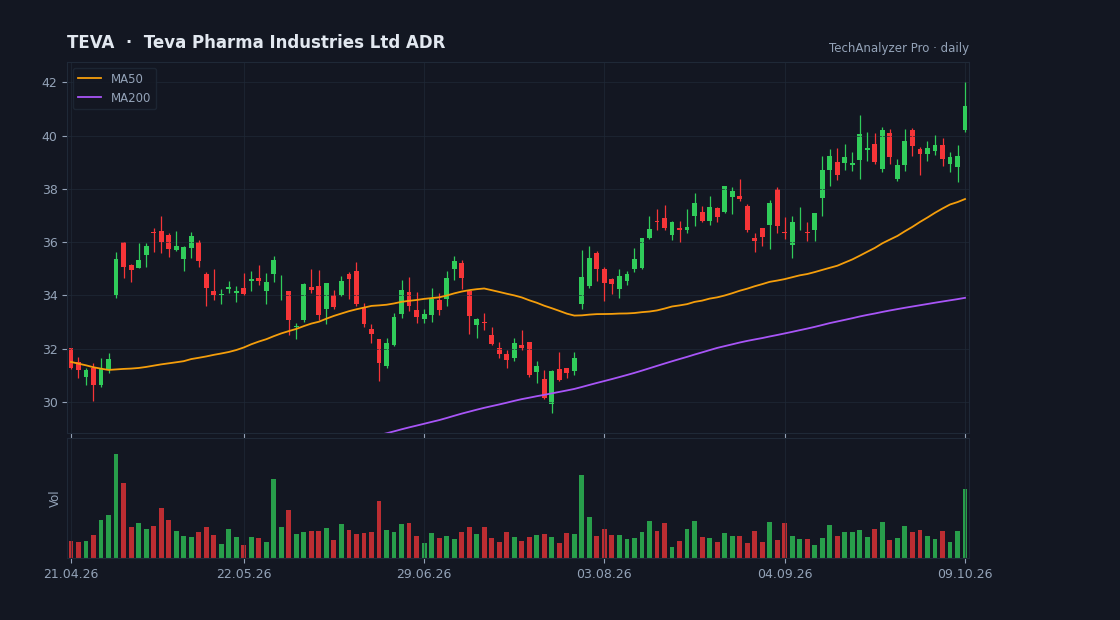Click the 42 price axis label

(49, 83)
